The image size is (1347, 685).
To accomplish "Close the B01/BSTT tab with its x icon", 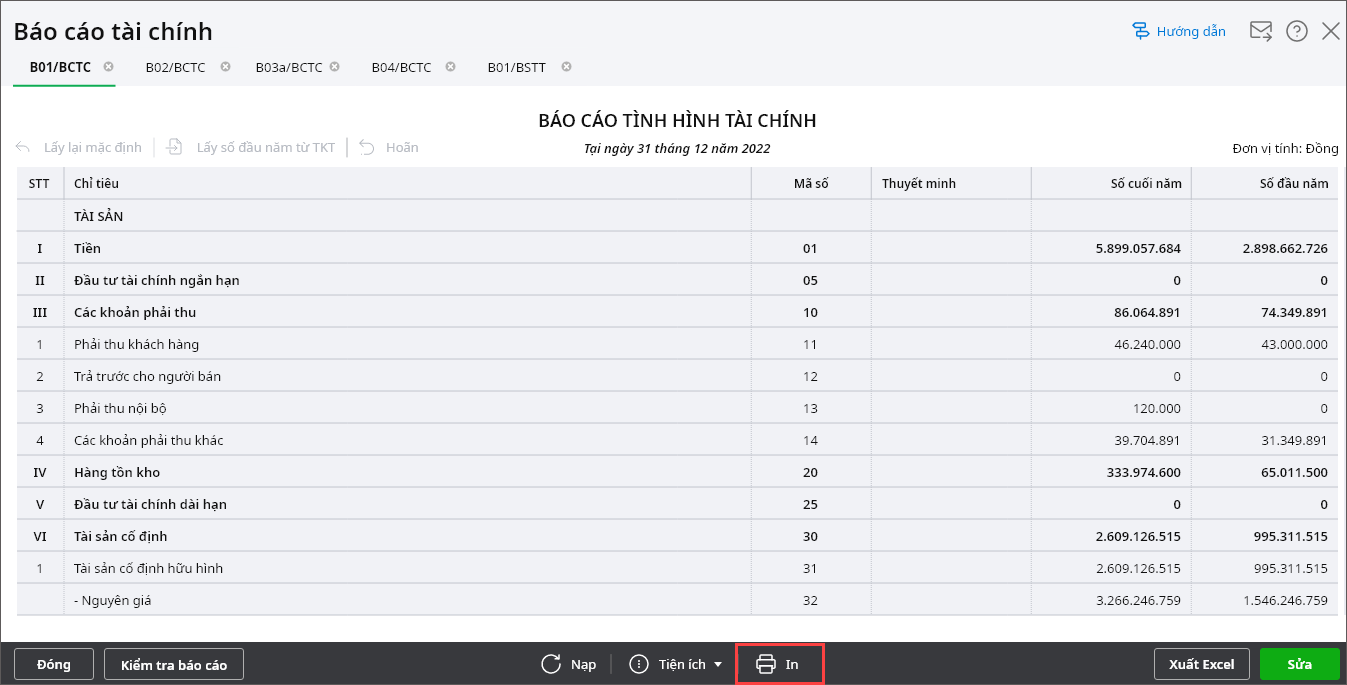I will 566,67.
